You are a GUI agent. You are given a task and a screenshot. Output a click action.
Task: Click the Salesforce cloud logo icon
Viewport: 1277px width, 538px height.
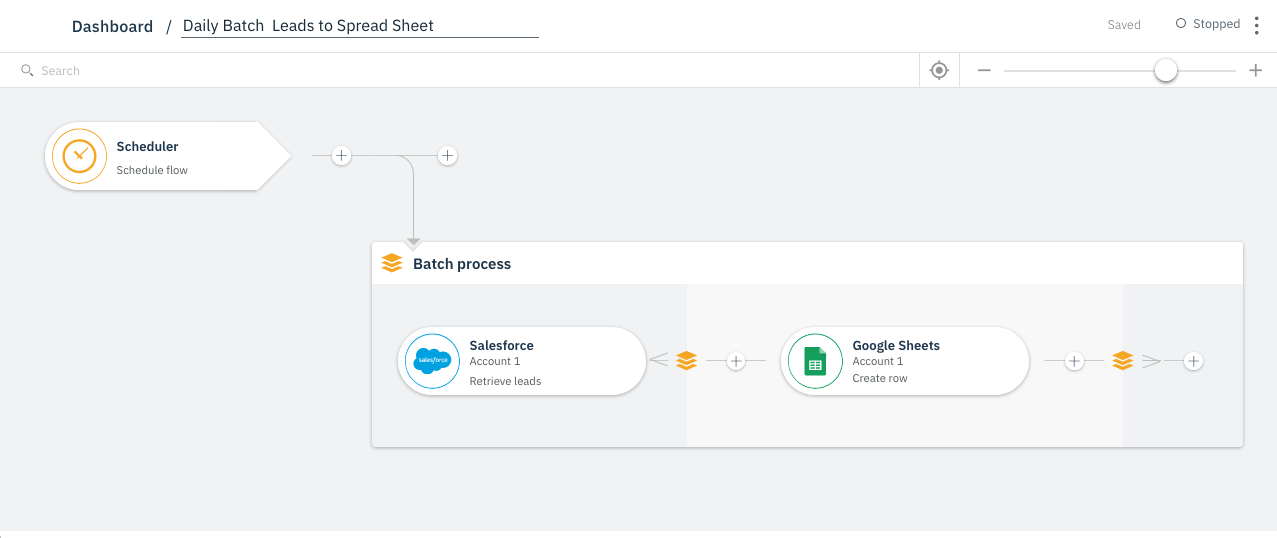(x=432, y=360)
